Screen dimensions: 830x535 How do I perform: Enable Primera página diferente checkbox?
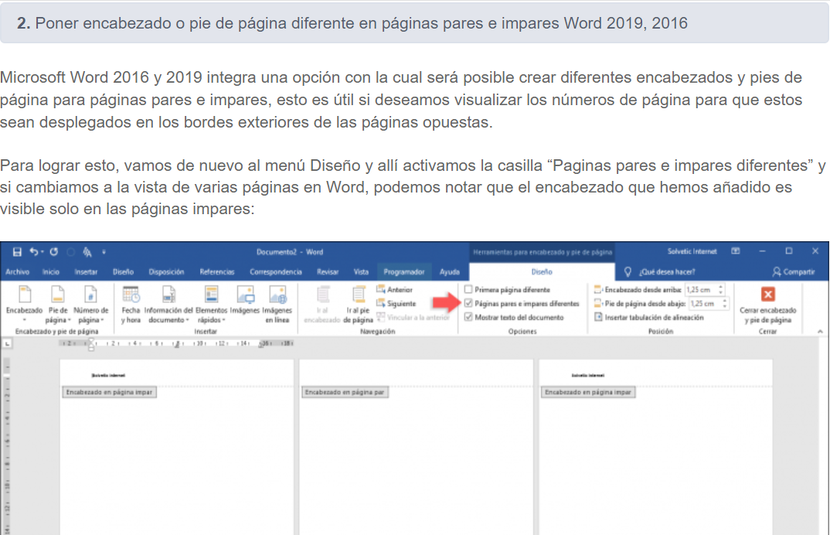(x=469, y=289)
